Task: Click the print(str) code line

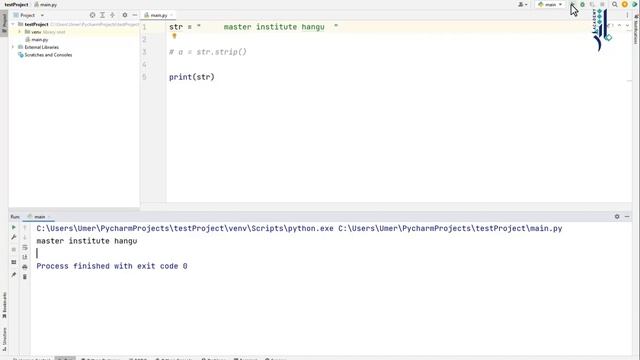Action: point(192,77)
